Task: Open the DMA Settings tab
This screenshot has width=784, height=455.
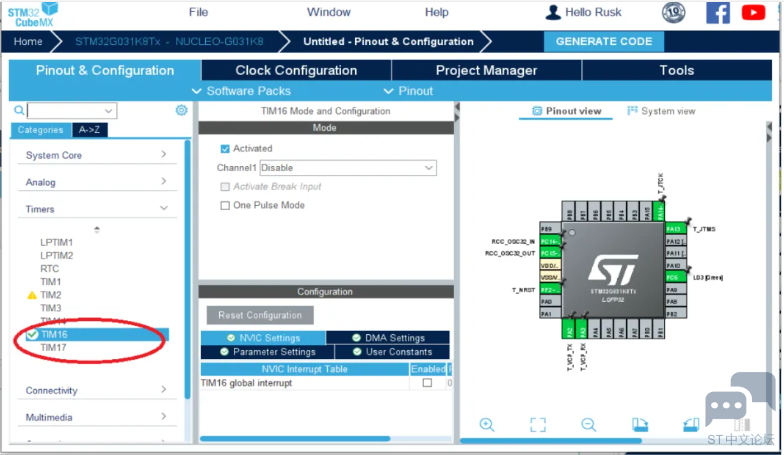Action: tap(388, 338)
